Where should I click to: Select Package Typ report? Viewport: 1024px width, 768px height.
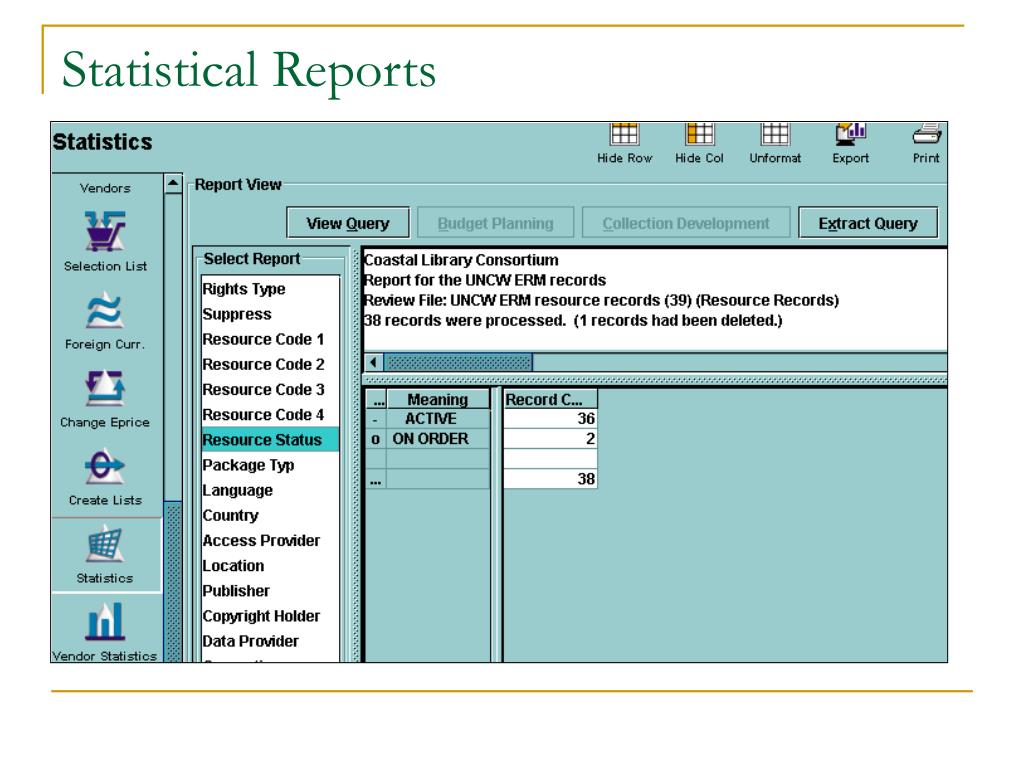click(x=270, y=465)
